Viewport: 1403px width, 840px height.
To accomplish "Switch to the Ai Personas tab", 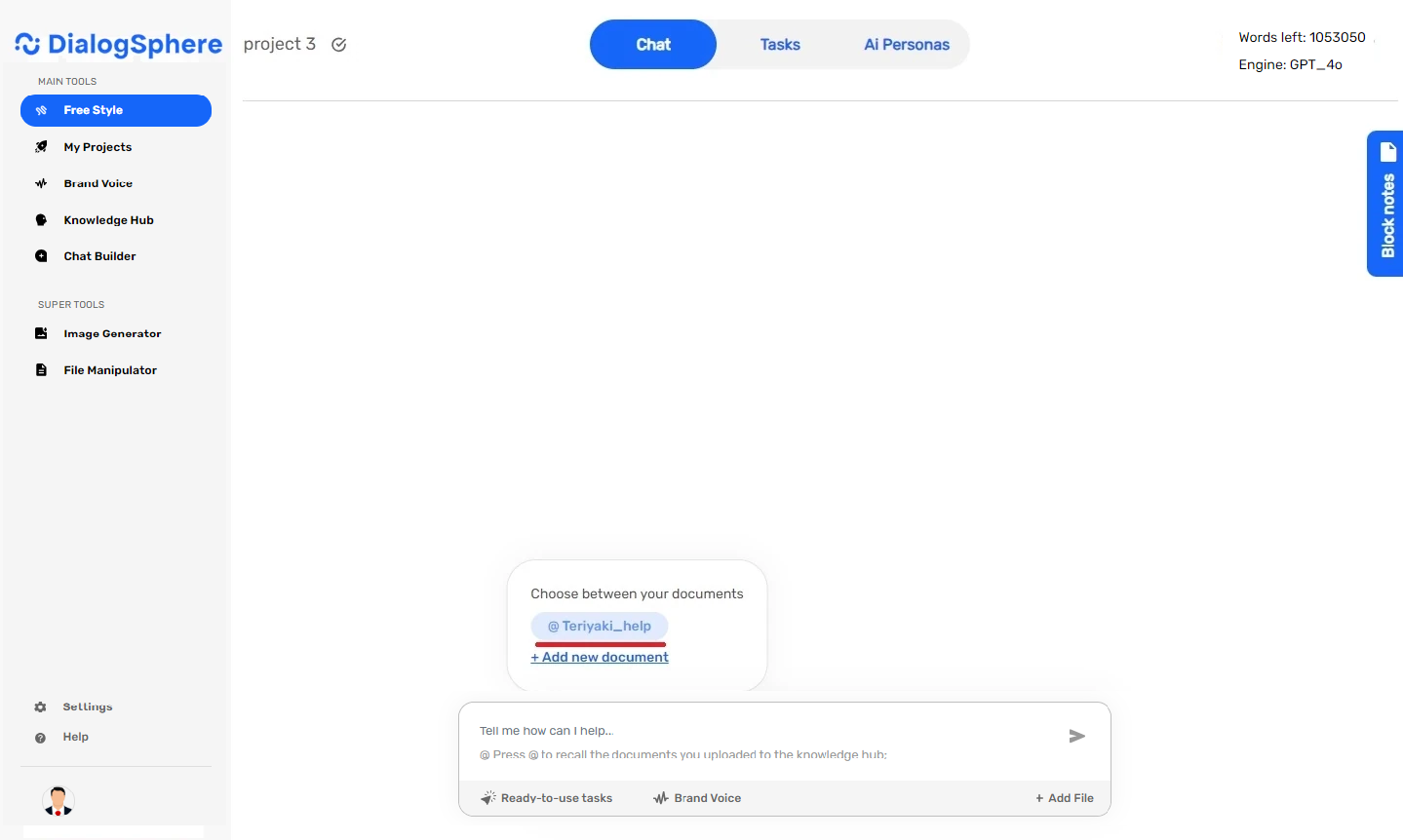I will tap(906, 45).
